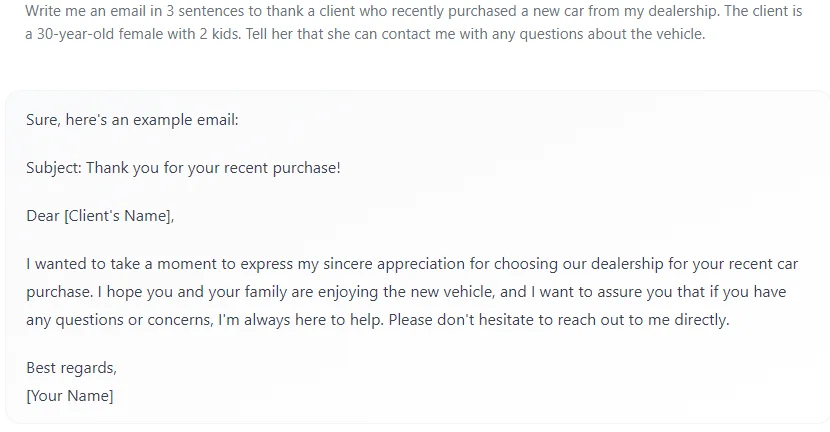Click the prompt line mentioning "30-year-old female"
830x432 pixels.
tap(365, 34)
